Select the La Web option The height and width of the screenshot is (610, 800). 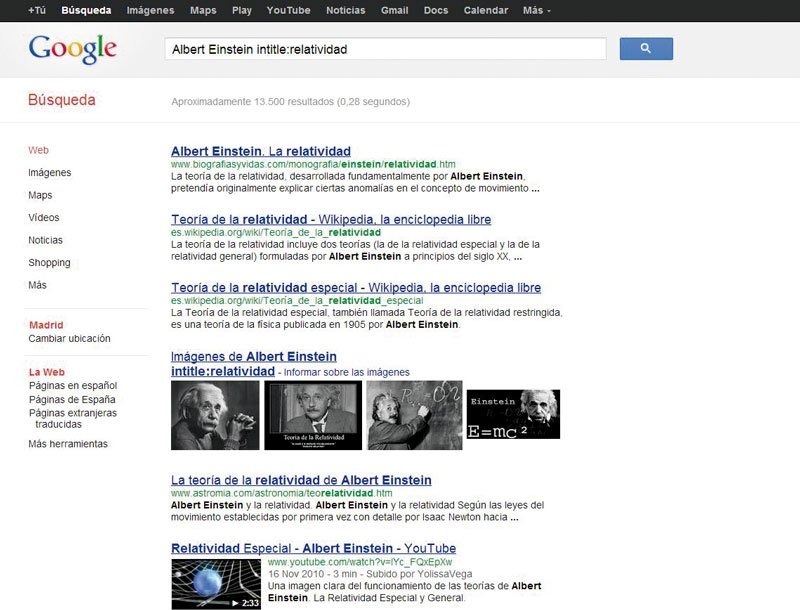[x=47, y=372]
